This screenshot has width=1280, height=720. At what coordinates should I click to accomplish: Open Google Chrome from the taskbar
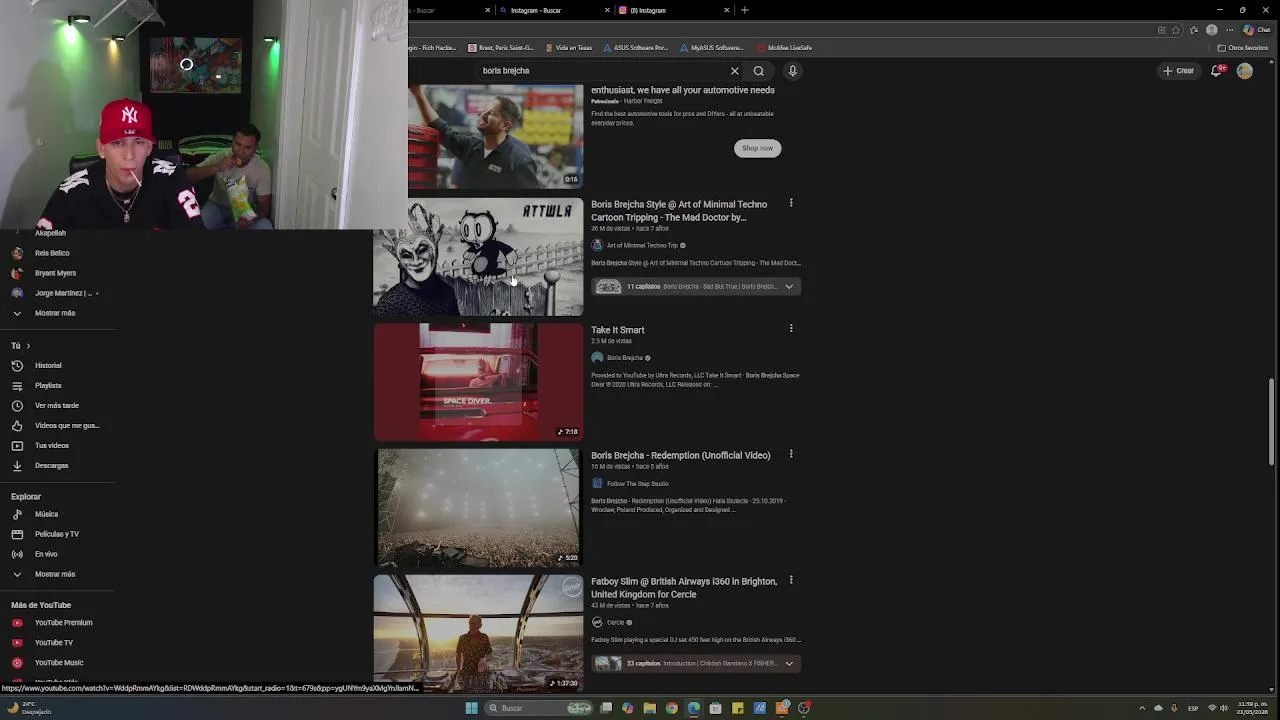tap(672, 708)
